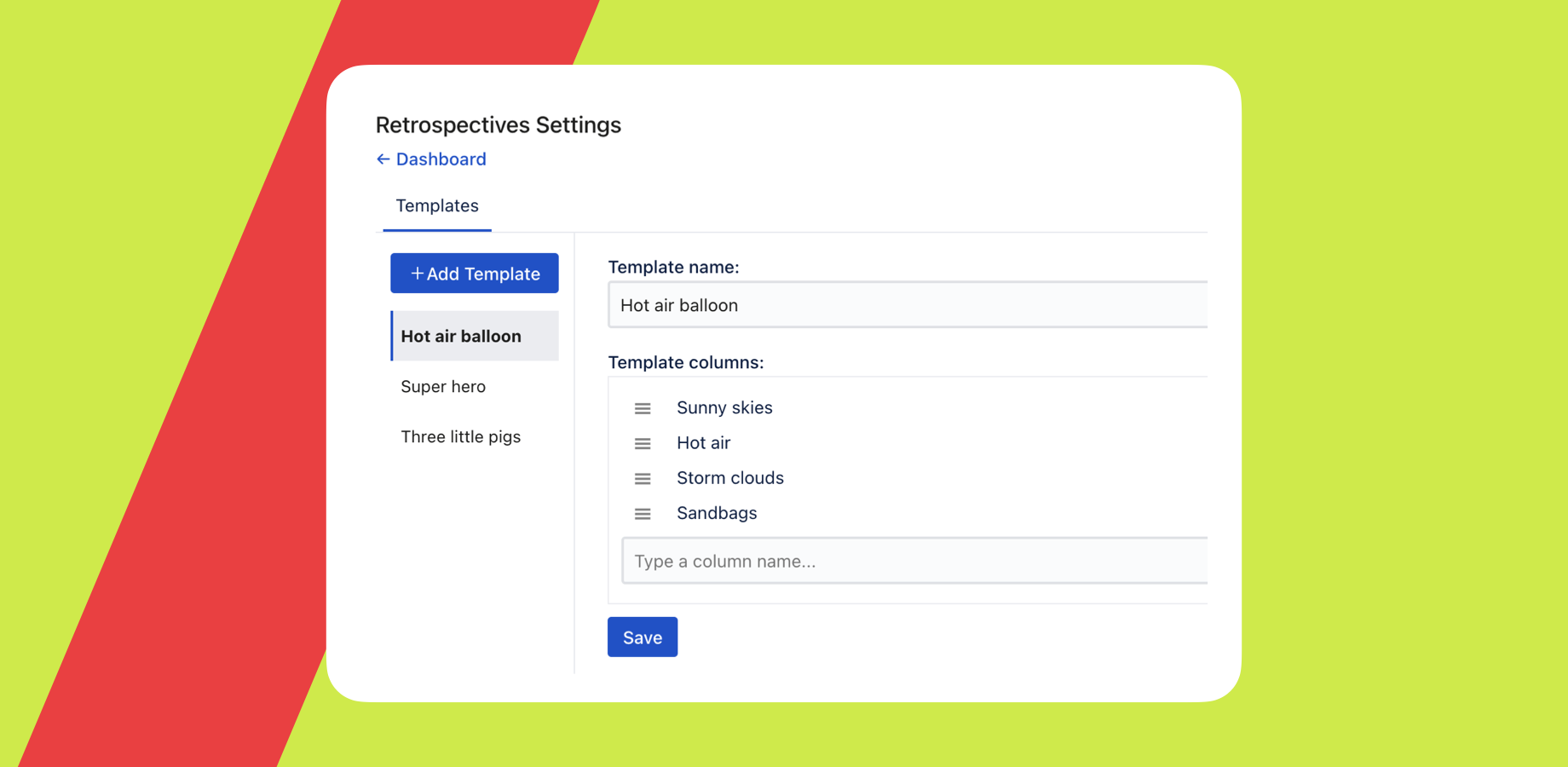Click drag handle beside Sunny skies

[x=643, y=409]
